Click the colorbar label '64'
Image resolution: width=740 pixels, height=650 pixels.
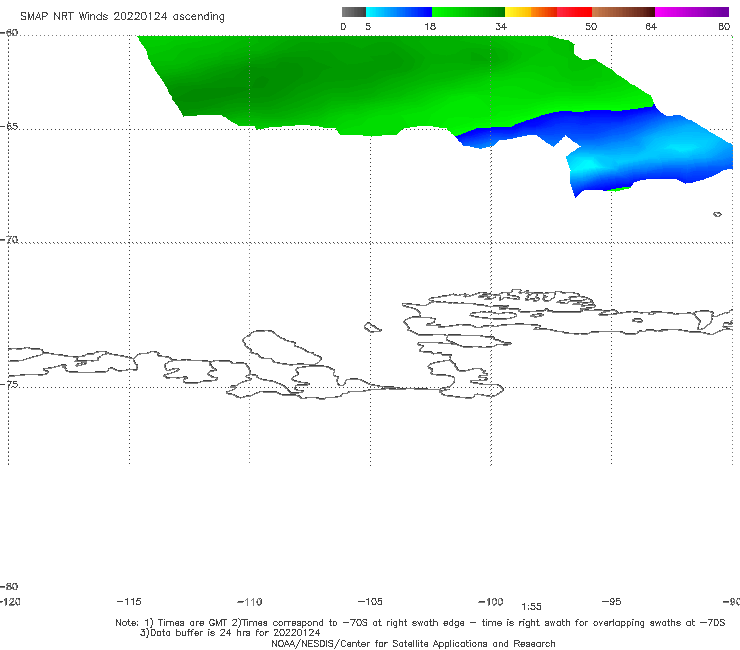point(651,26)
